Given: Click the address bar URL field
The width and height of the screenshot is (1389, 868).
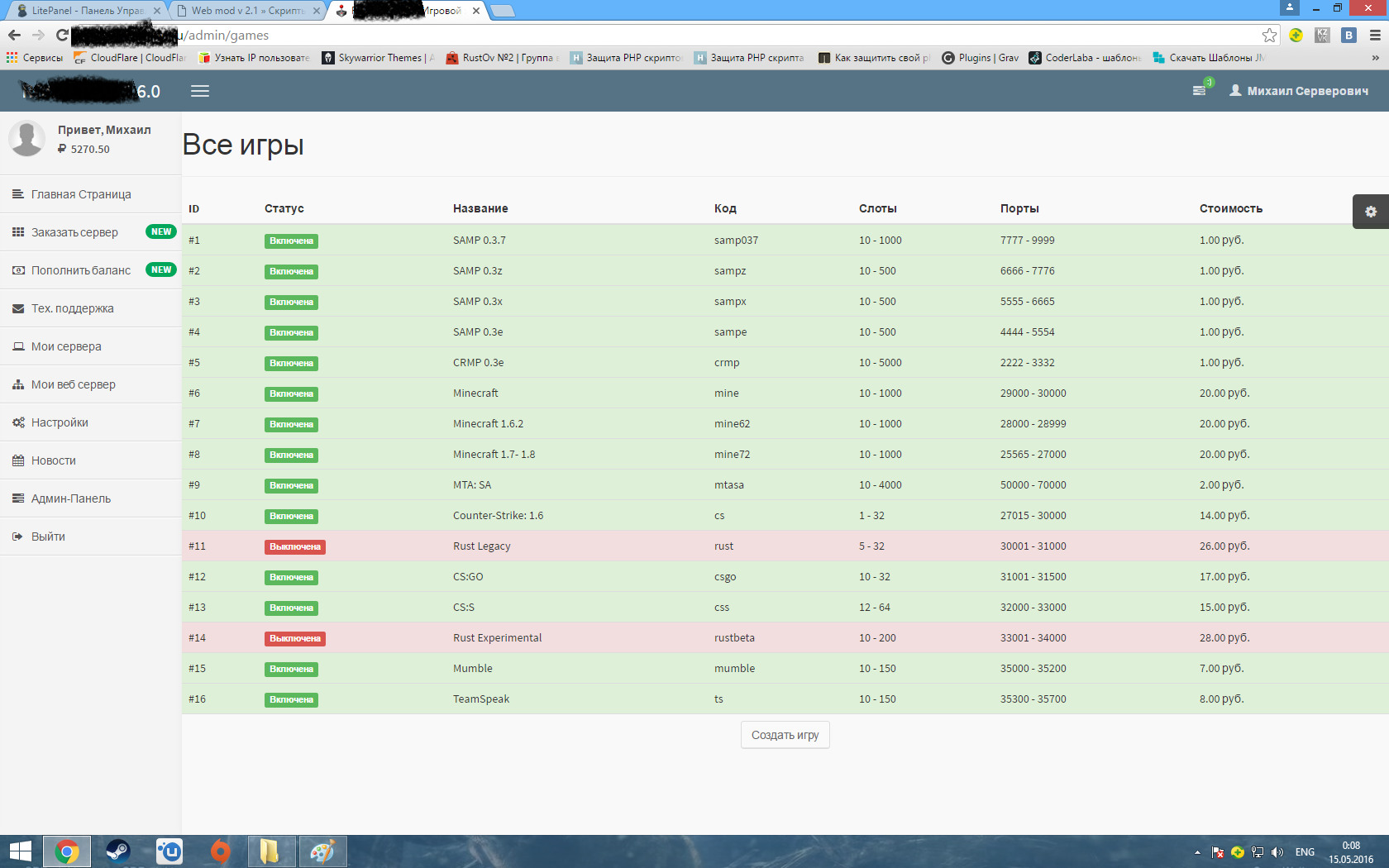Looking at the screenshot, I should click(661, 35).
